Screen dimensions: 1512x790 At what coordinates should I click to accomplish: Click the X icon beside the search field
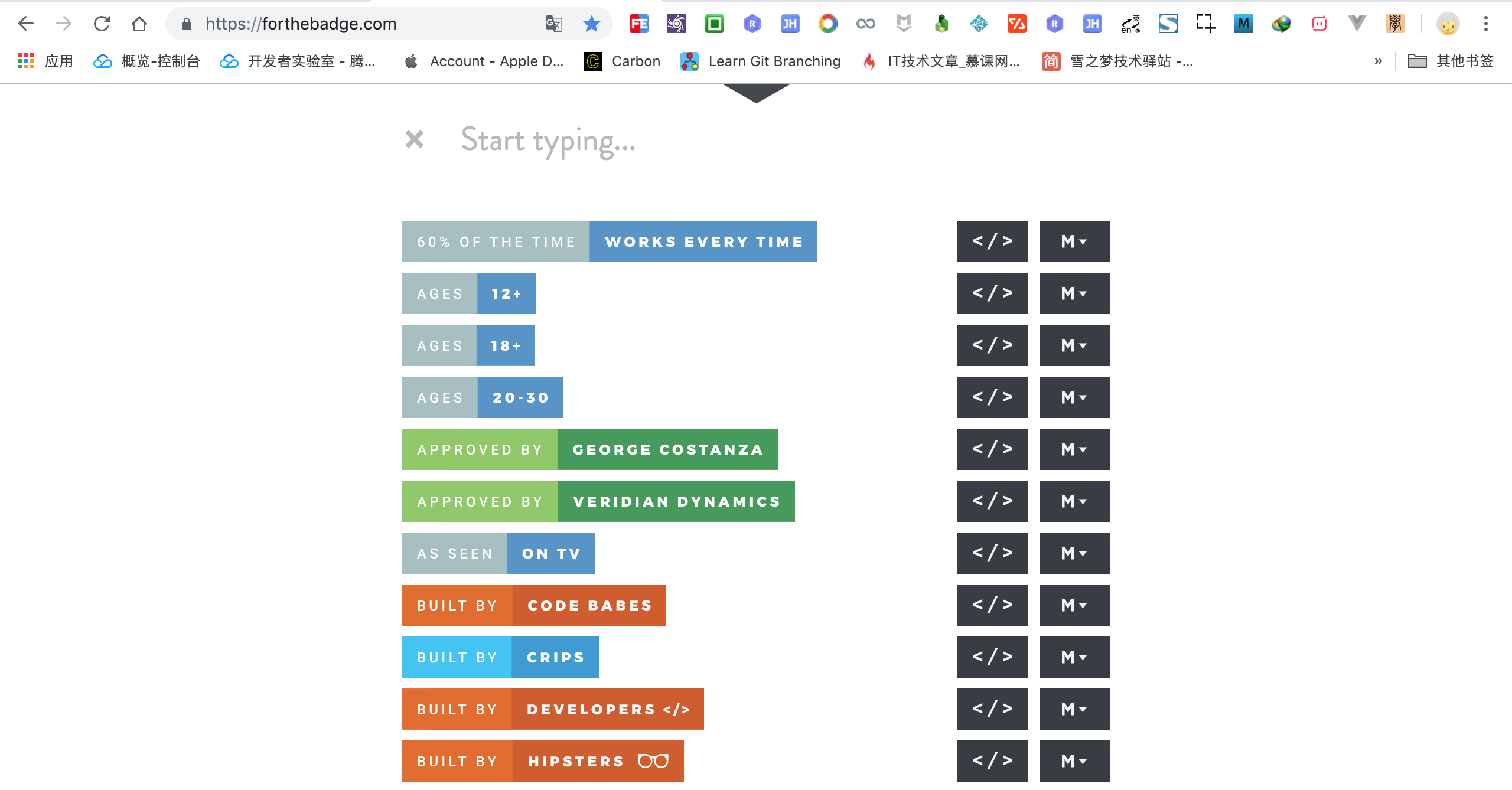[x=414, y=140]
